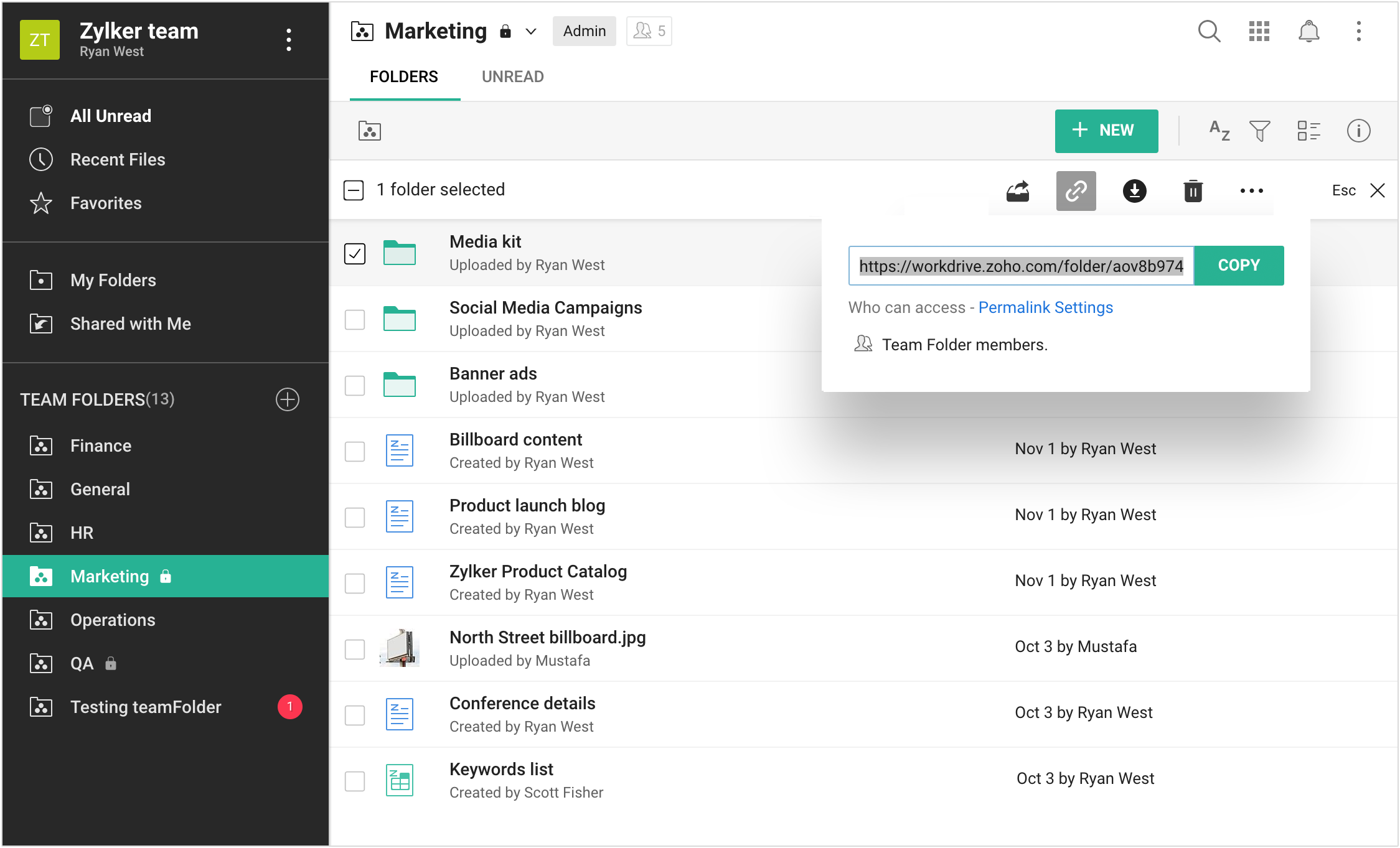
Task: Open the Testing teamFolder item
Action: 166,707
